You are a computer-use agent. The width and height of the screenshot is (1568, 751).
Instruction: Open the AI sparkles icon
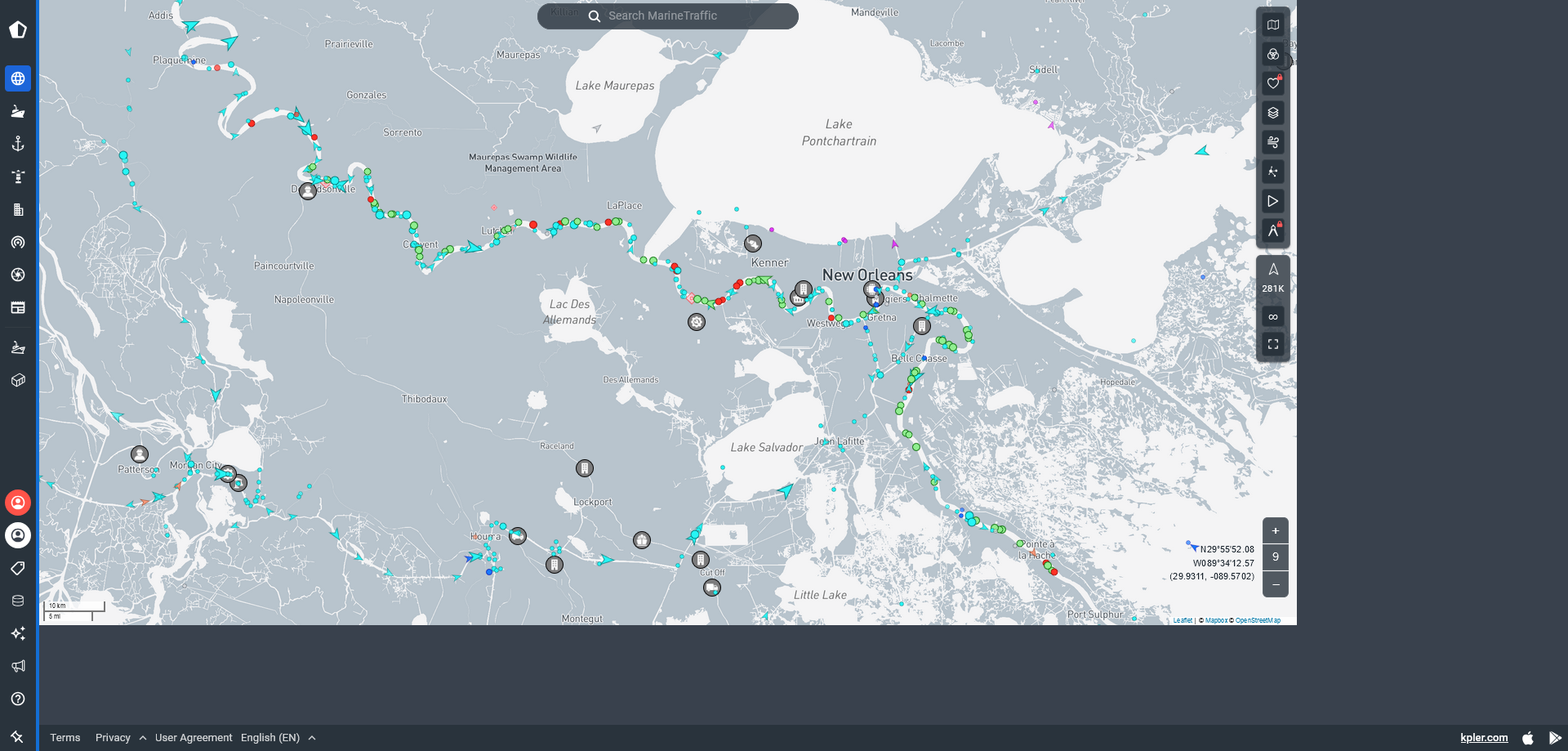18,633
